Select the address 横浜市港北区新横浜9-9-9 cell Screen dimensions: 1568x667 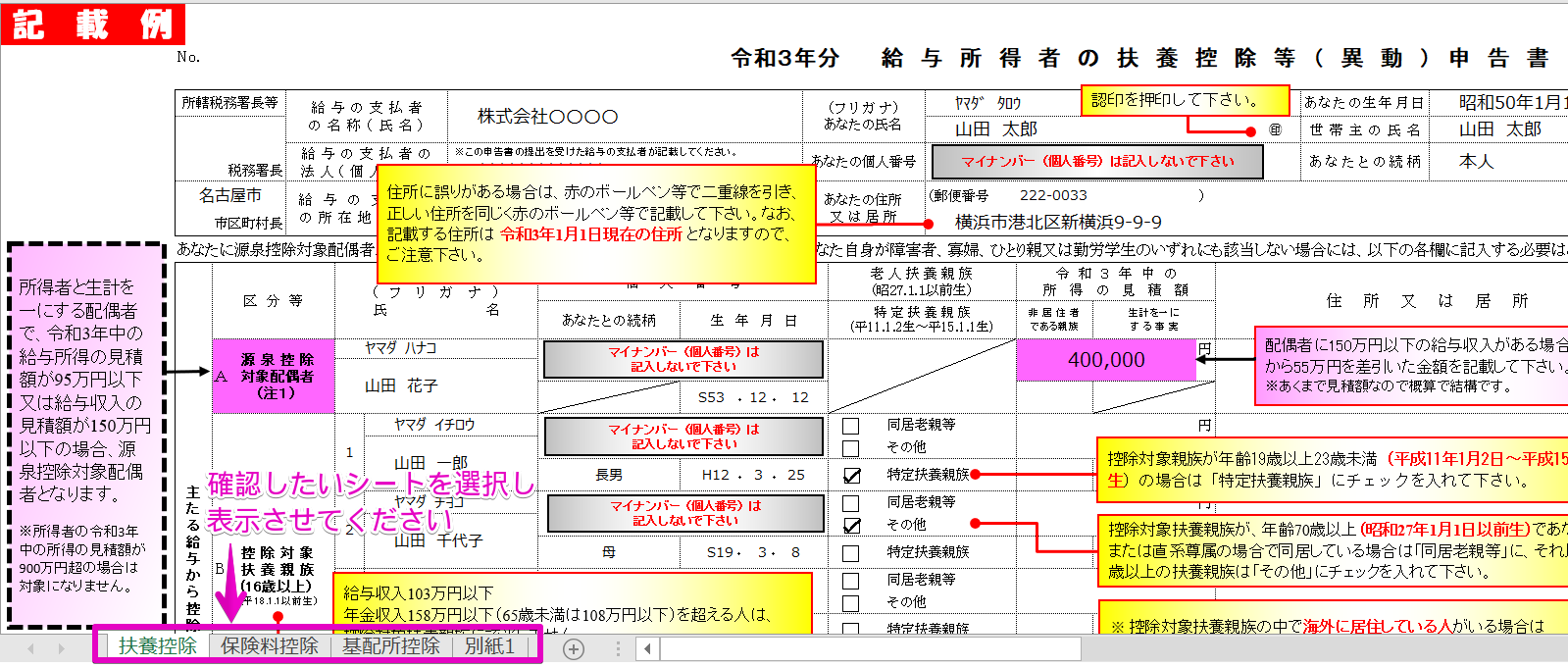[x=1059, y=222]
